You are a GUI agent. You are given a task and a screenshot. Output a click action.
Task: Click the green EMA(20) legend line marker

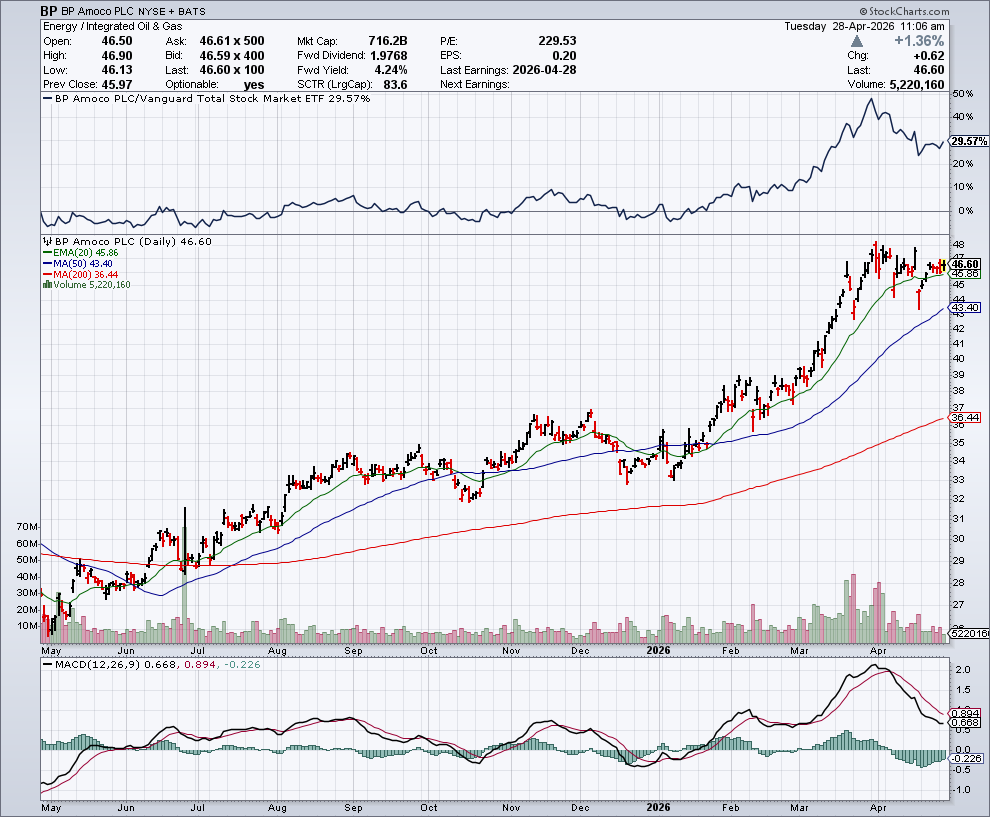click(x=46, y=253)
